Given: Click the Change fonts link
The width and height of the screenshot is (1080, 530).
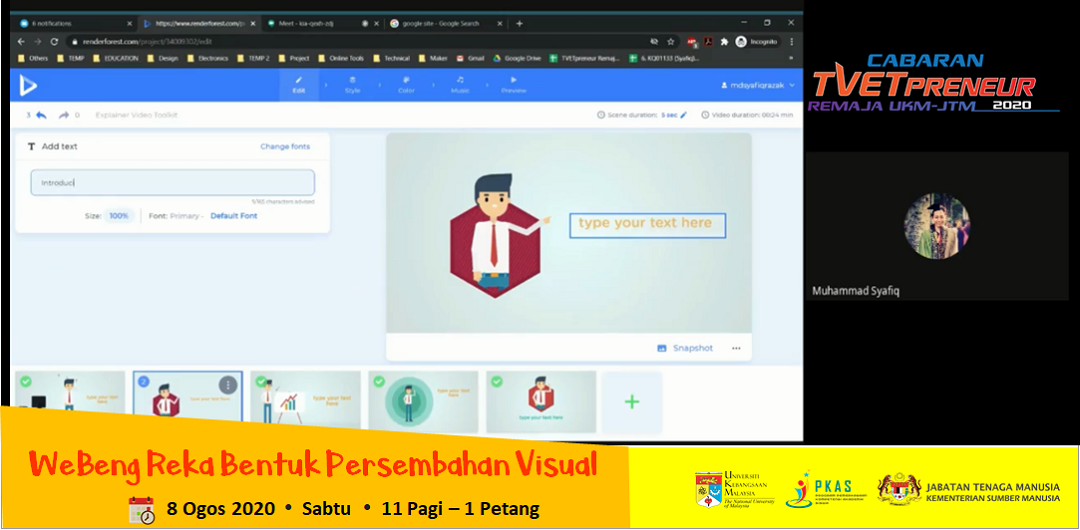Looking at the screenshot, I should [285, 147].
